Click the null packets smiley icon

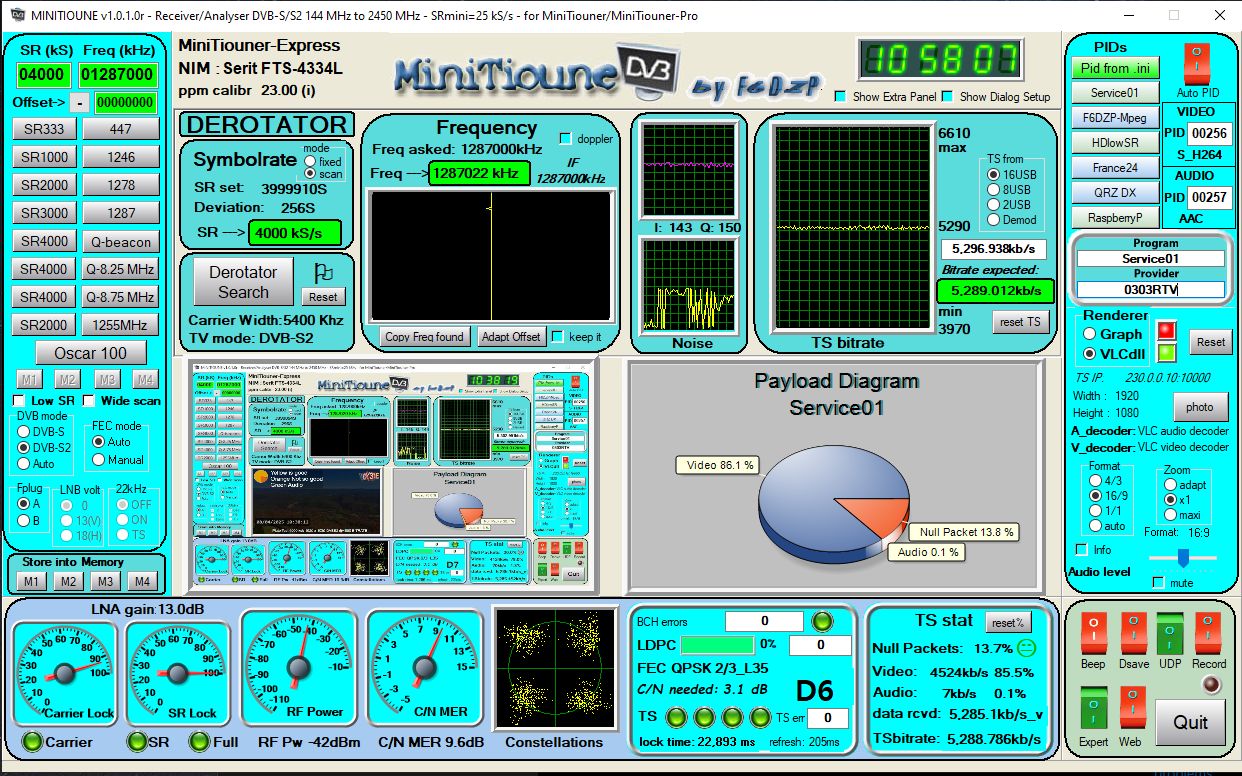1026,648
